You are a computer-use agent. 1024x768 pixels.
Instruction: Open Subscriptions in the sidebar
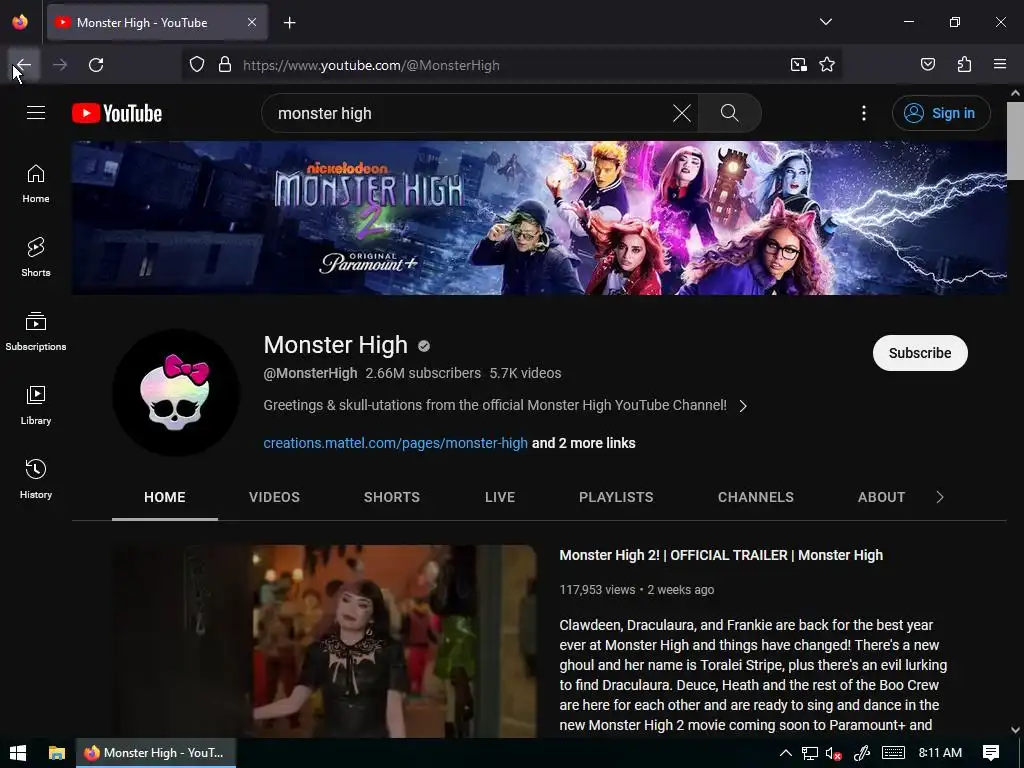tap(36, 331)
